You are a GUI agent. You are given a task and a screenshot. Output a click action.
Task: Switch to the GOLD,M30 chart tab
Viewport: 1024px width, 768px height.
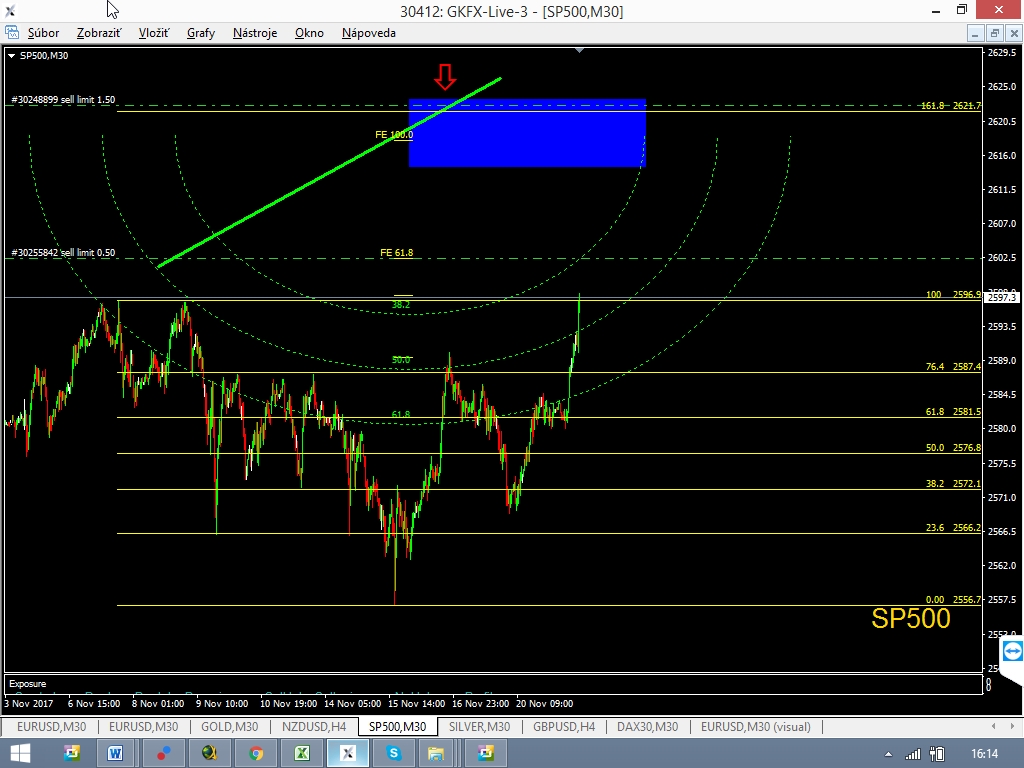tap(229, 727)
